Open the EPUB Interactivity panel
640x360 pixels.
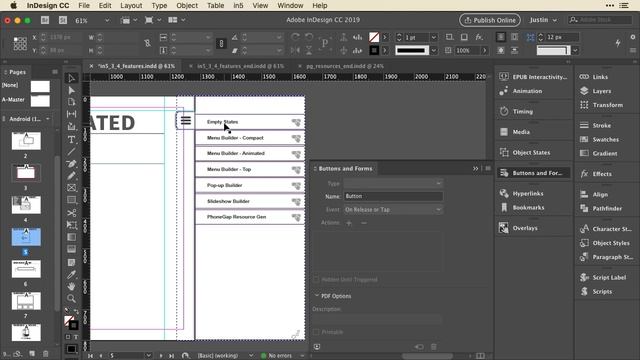click(533, 77)
